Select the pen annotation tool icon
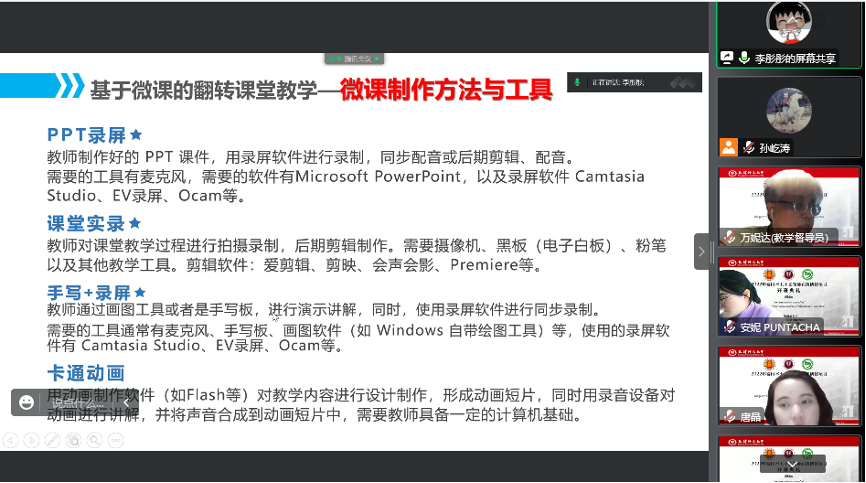 [52, 439]
